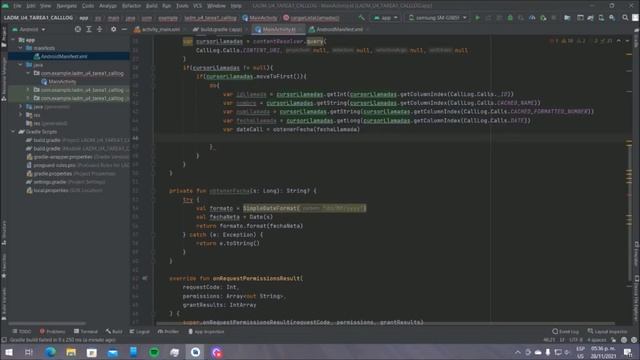Toggle tool window quick-access button bottom-left
The width and height of the screenshot is (640, 360).
4,340
